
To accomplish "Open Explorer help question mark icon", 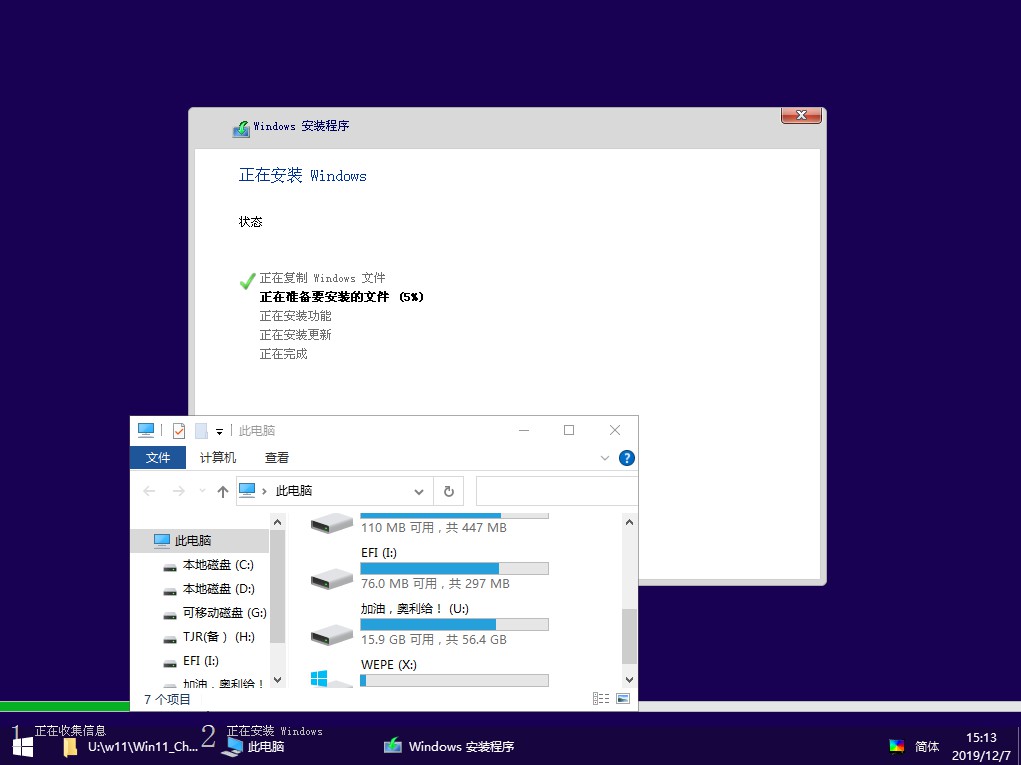I will [x=626, y=458].
